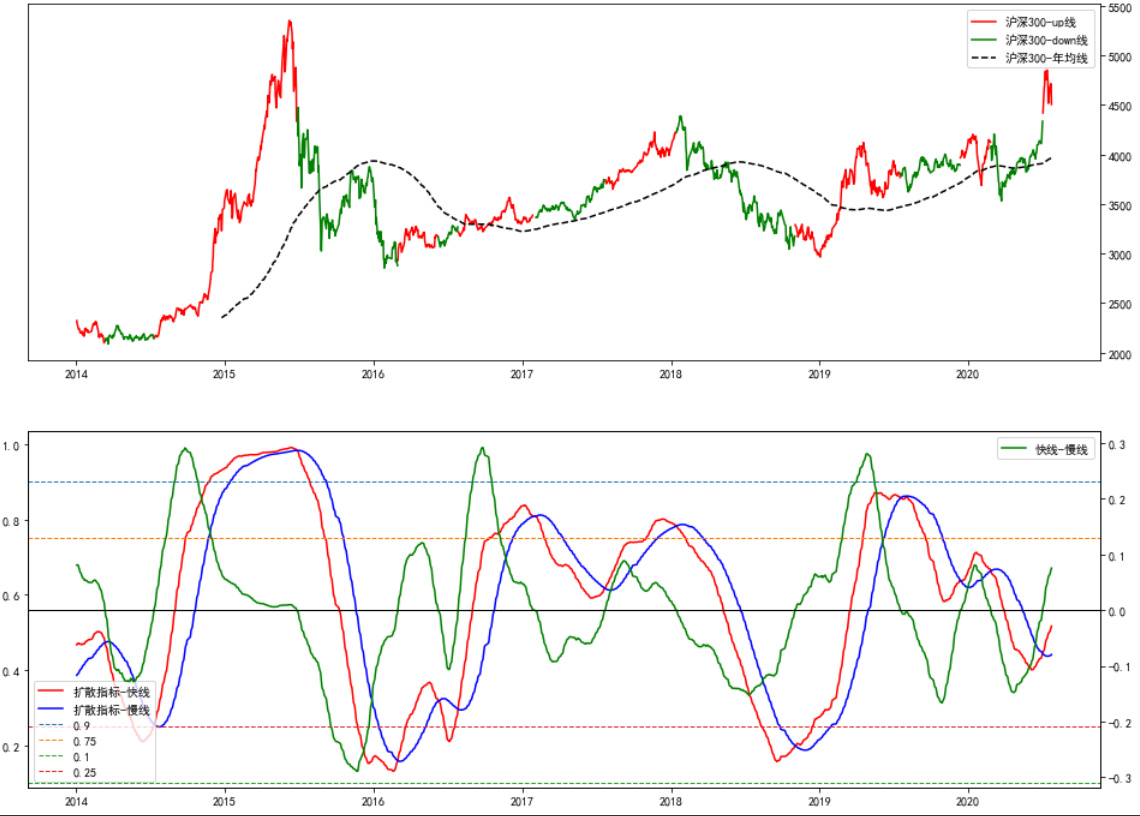Click the 快线-慢线 legend entry
Viewport: 1140px width, 816px height.
pos(1064,450)
